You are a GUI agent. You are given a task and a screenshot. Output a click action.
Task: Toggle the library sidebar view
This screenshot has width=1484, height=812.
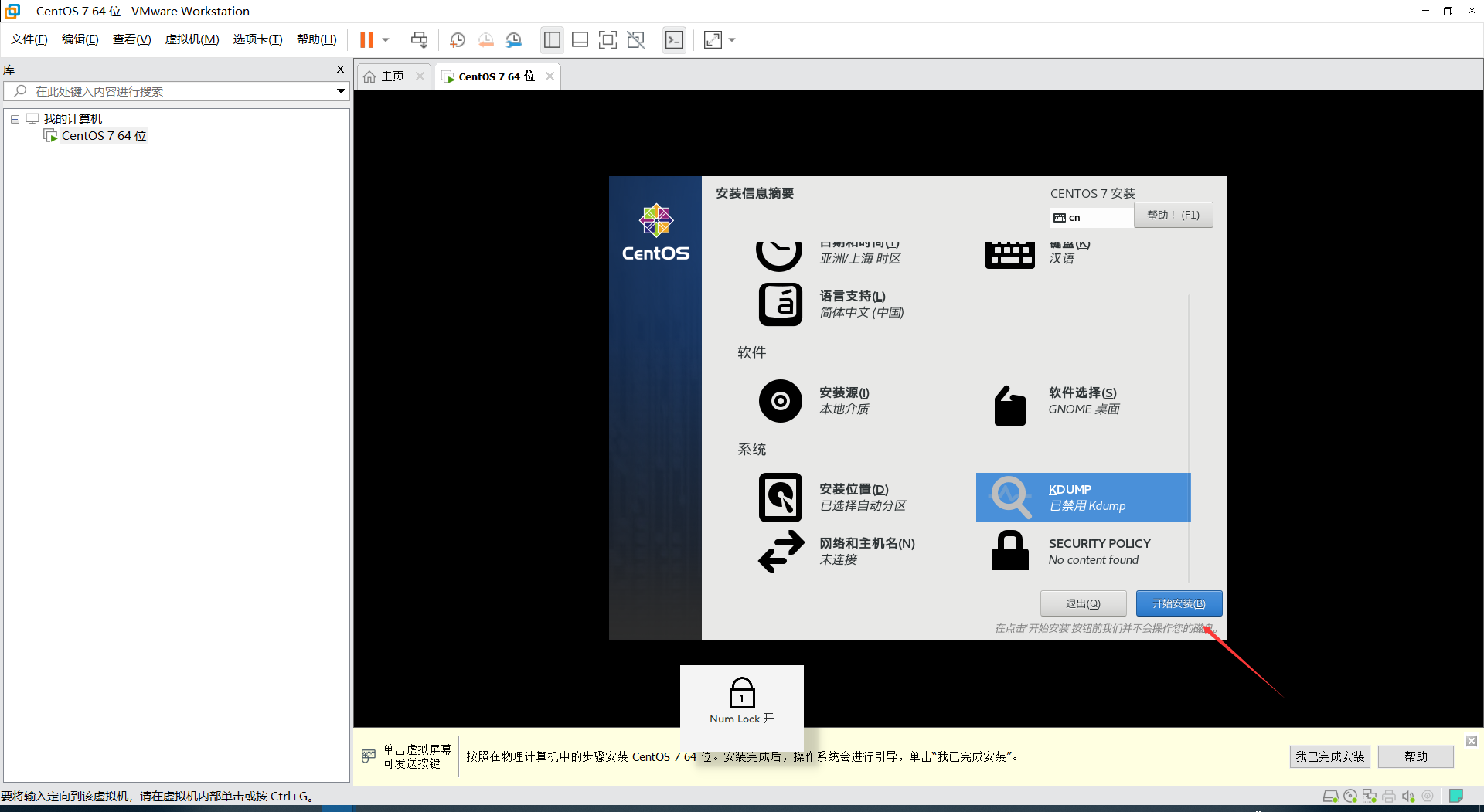(x=552, y=40)
